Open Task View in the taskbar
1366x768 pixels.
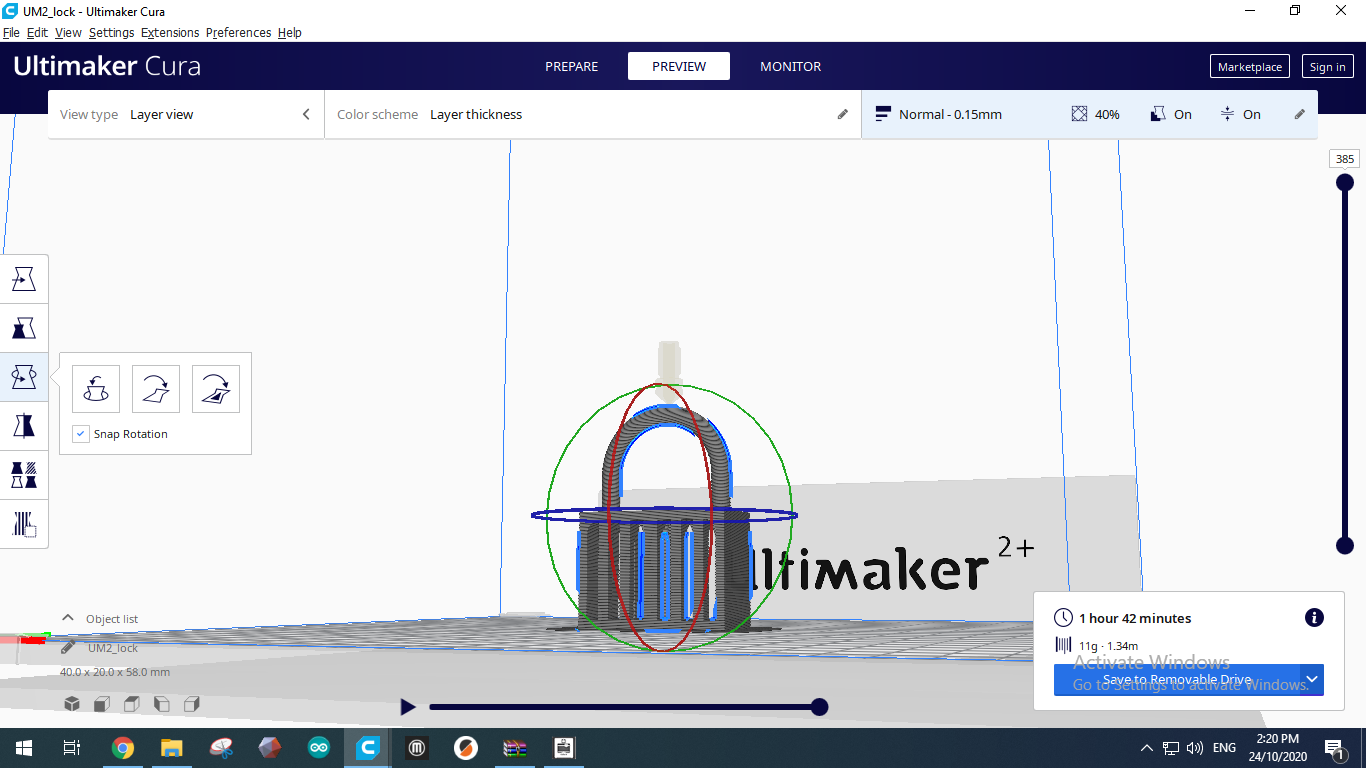pos(72,748)
